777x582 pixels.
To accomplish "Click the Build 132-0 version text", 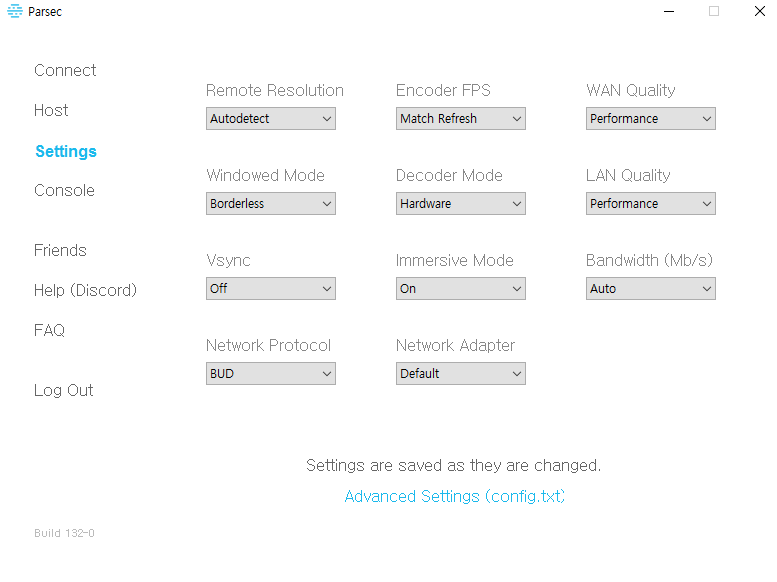I will (64, 533).
